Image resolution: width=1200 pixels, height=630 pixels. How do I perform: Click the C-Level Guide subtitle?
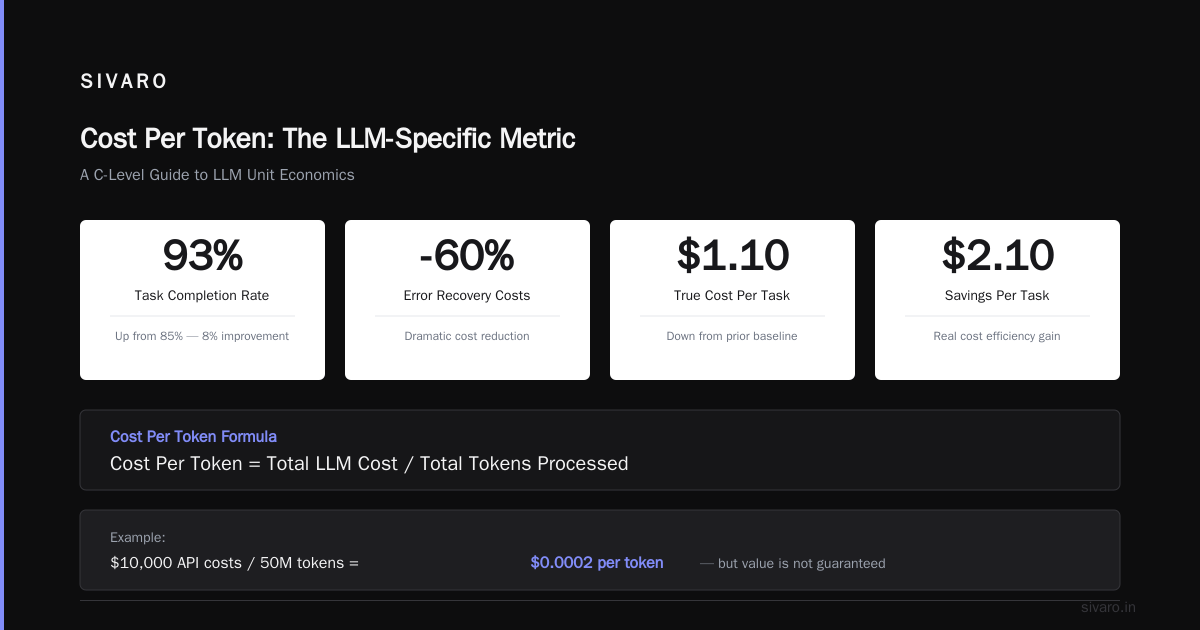(217, 175)
